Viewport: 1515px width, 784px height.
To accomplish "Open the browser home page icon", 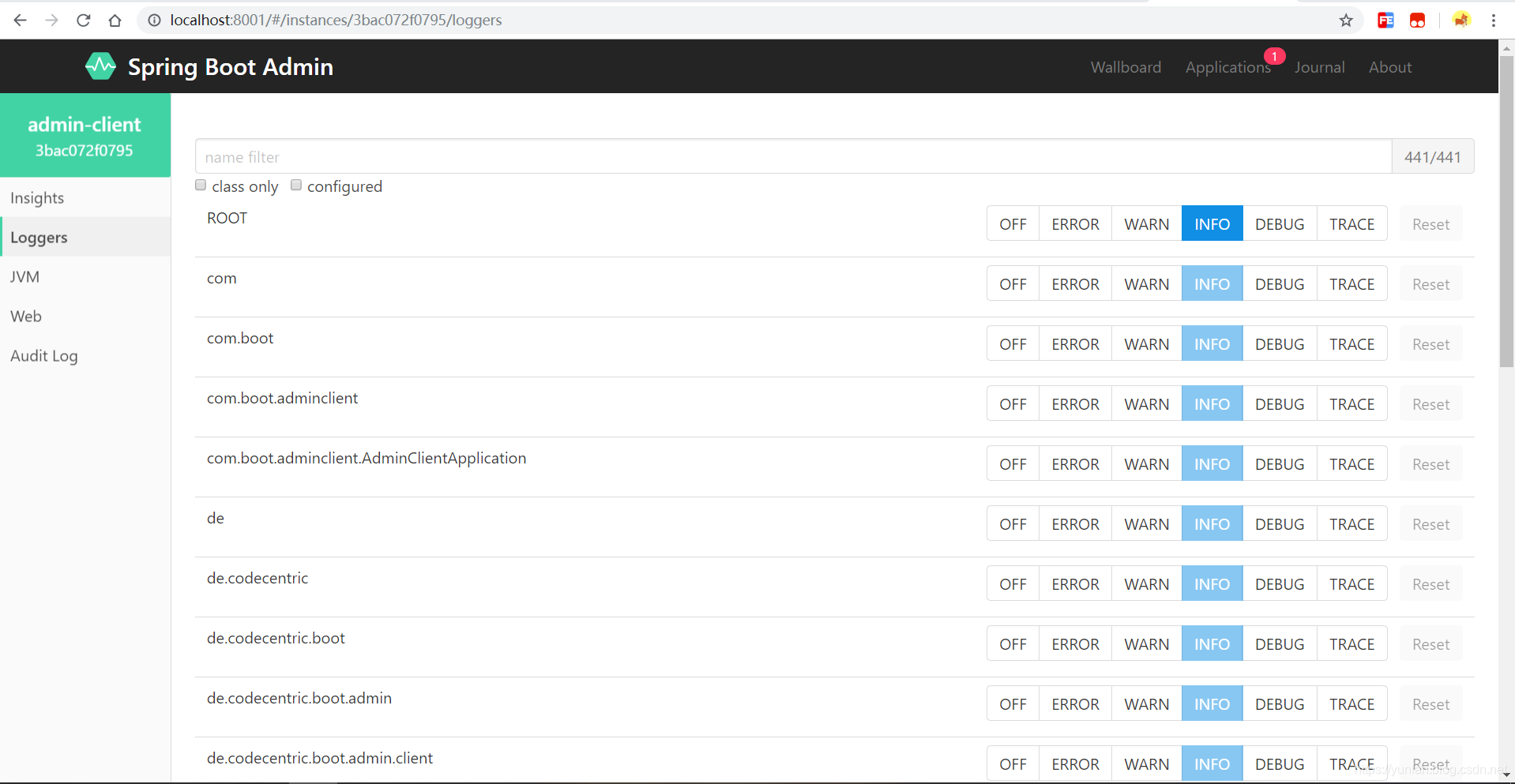I will click(x=115, y=20).
